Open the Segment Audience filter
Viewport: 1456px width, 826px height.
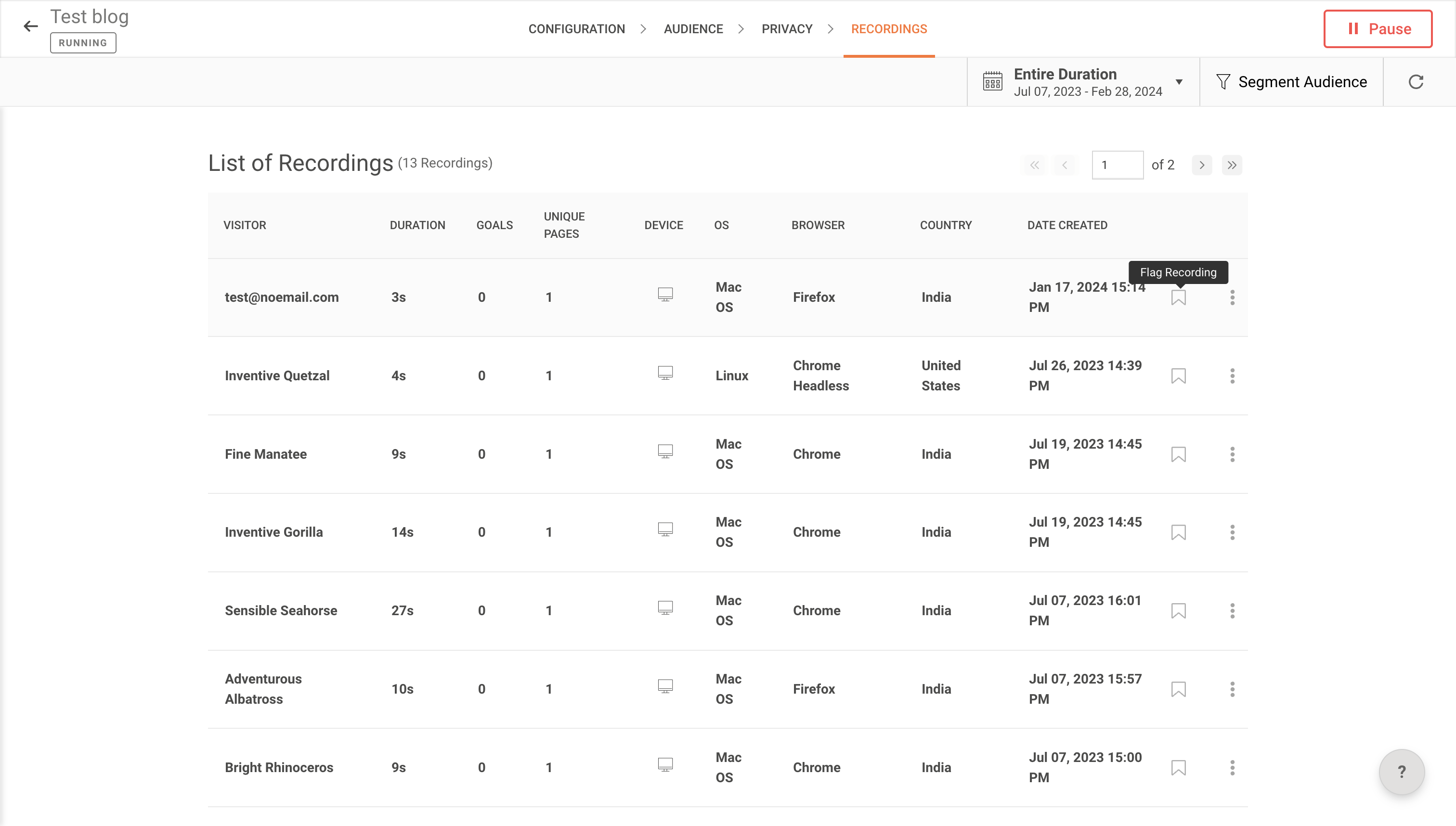[x=1291, y=82]
